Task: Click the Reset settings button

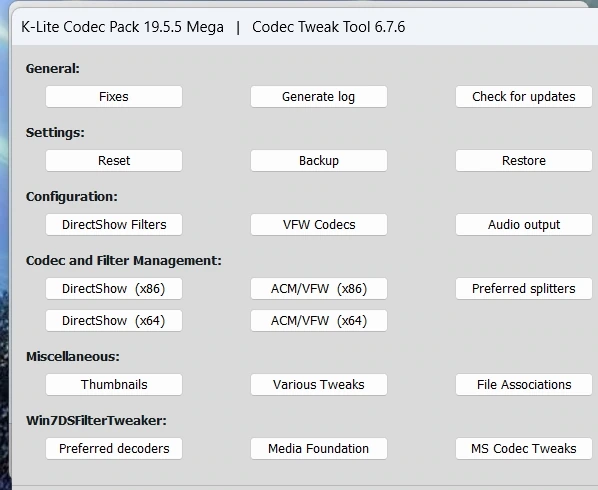Action: pos(114,161)
